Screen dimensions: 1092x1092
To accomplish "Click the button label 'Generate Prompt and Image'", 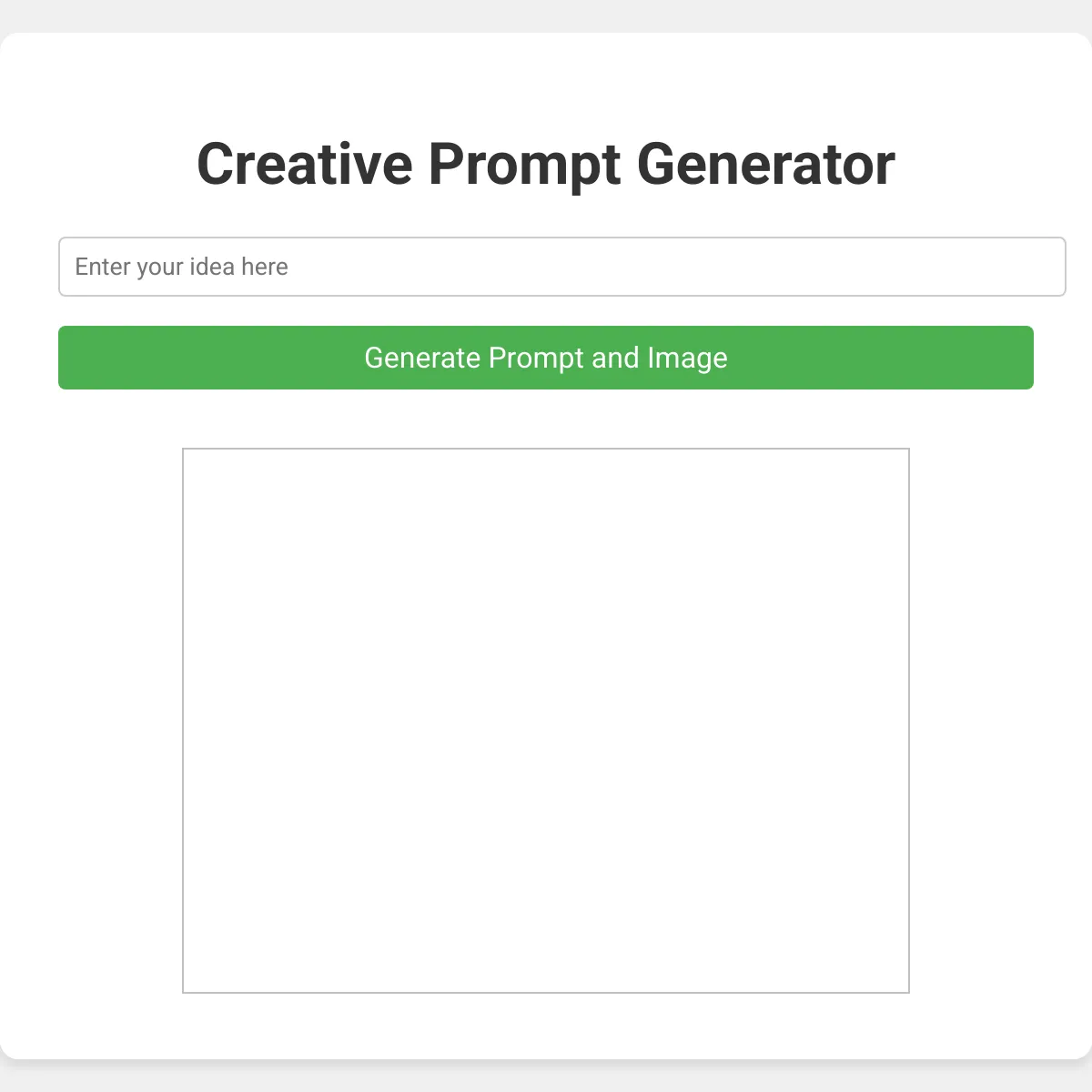I will [x=545, y=358].
